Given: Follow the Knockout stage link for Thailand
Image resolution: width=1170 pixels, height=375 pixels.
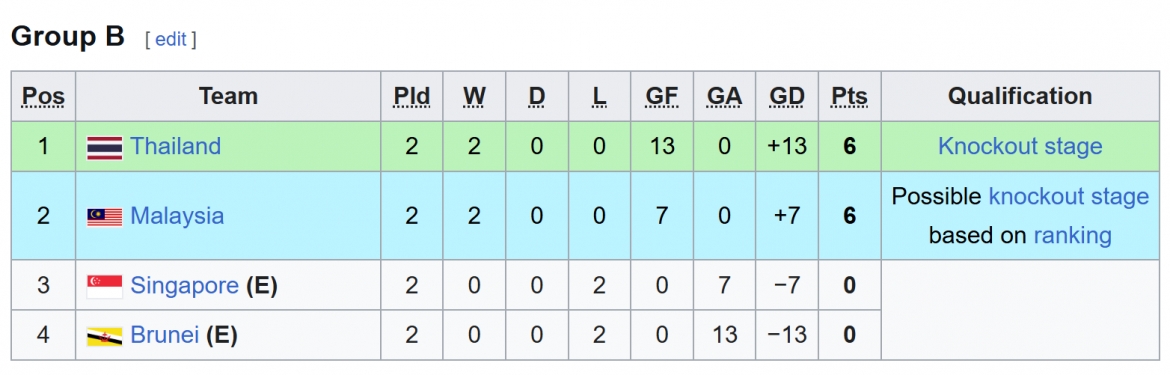Looking at the screenshot, I should click(1019, 146).
